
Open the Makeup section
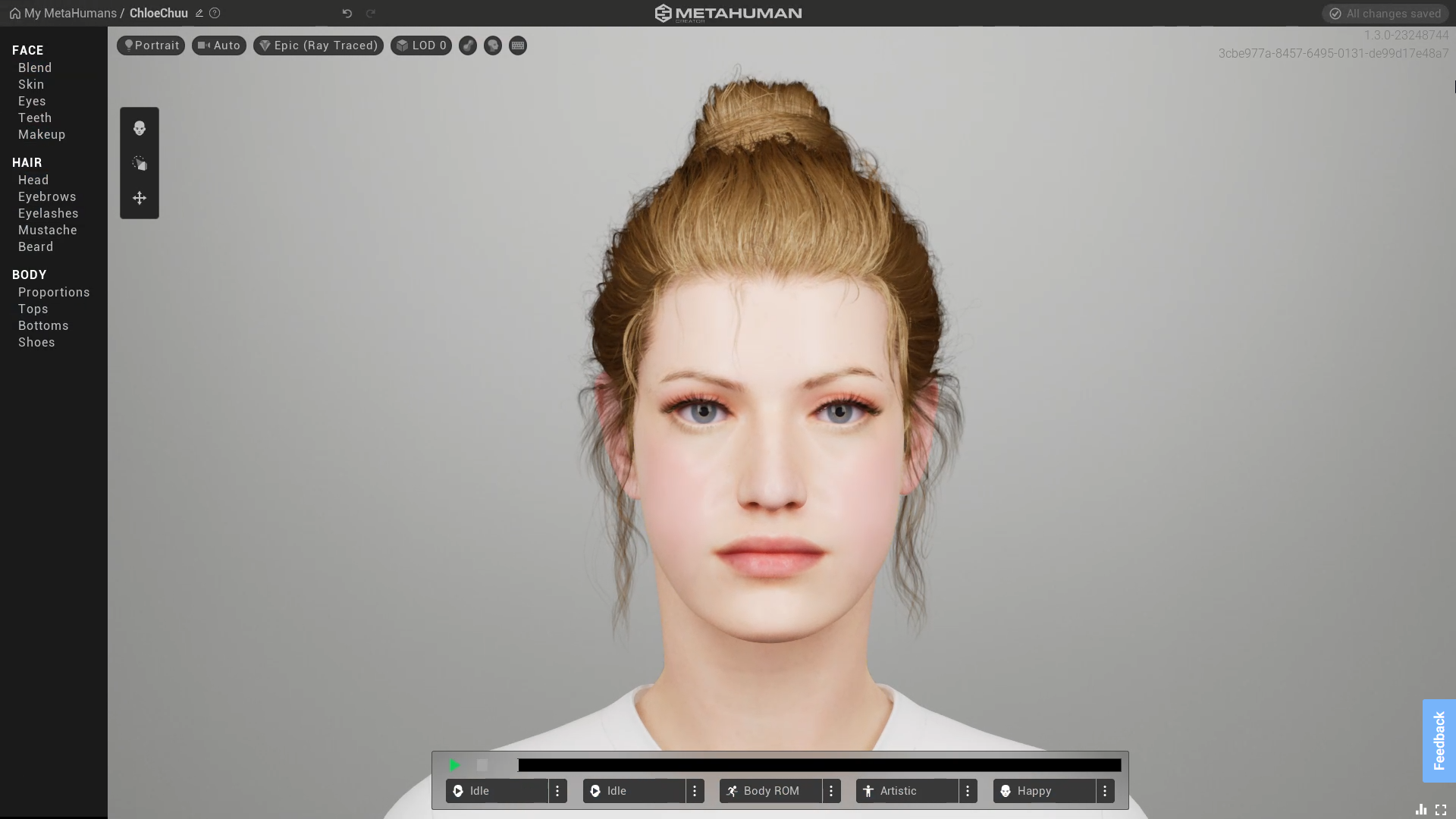click(x=42, y=134)
